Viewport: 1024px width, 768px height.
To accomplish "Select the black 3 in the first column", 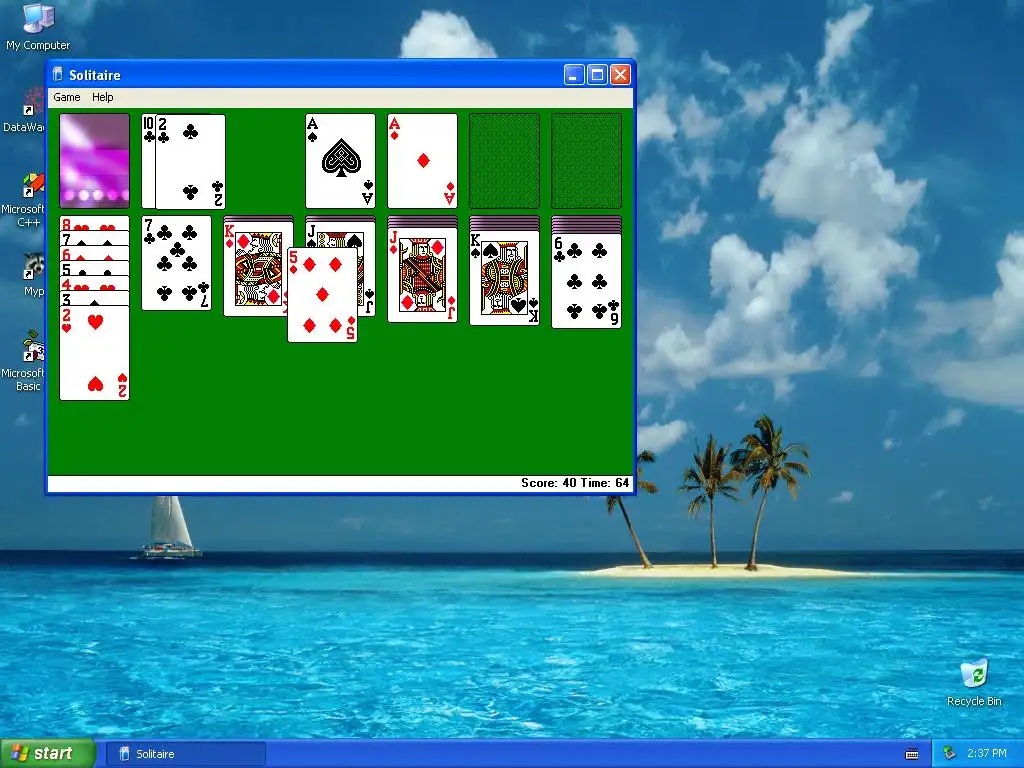I will (x=95, y=298).
